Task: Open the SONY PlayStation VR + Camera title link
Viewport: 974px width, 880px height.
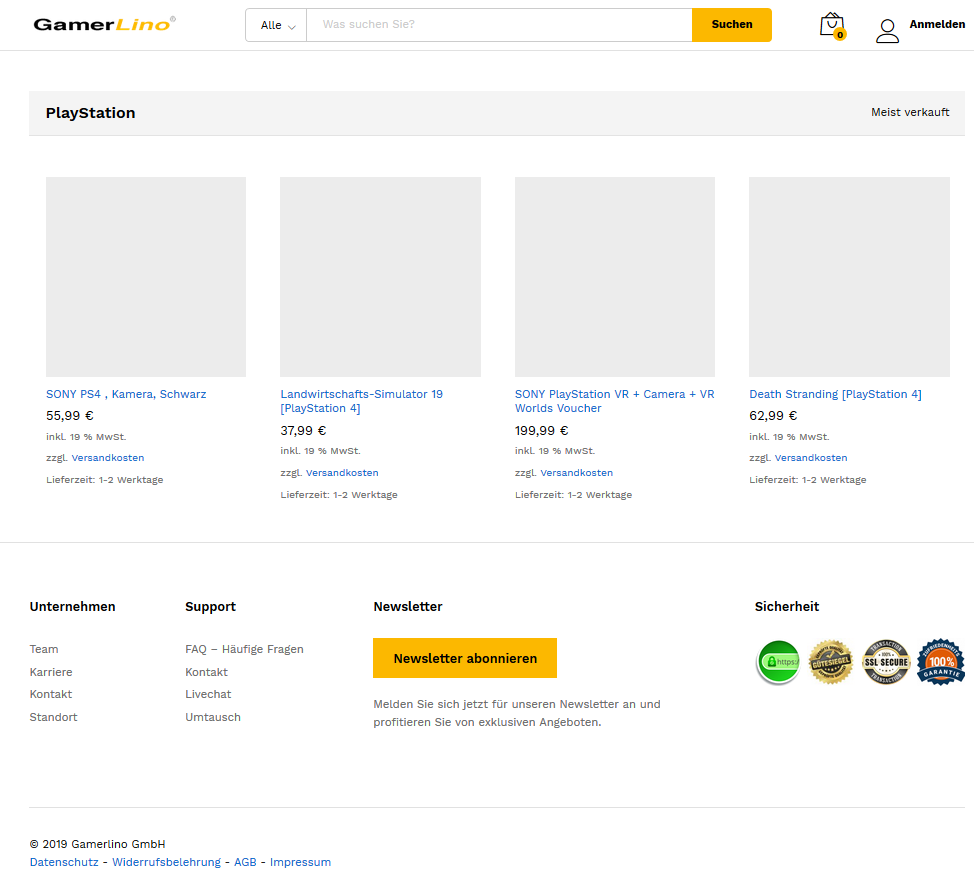Action: (614, 401)
